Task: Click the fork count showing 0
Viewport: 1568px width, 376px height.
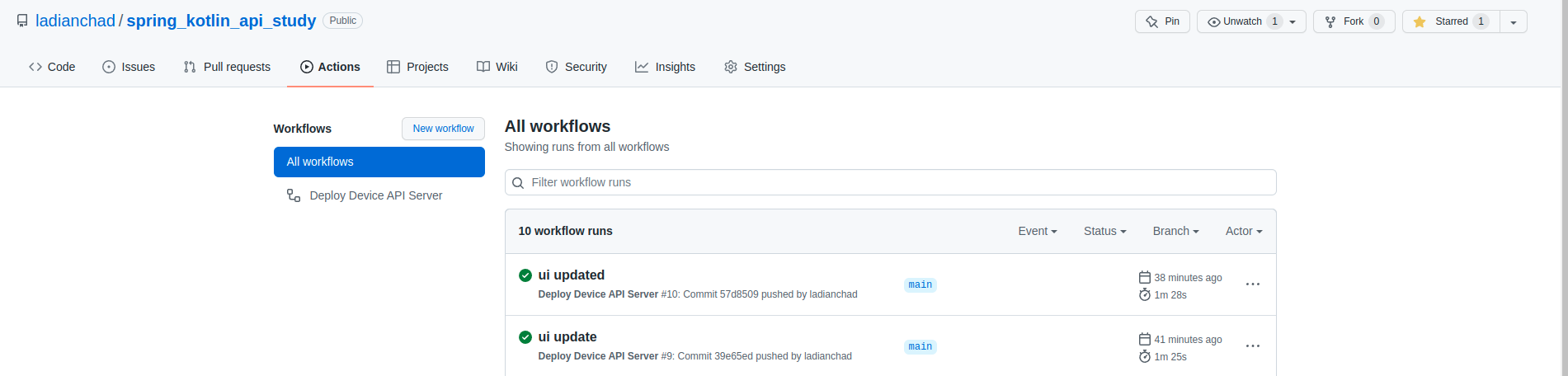Action: pos(1377,21)
